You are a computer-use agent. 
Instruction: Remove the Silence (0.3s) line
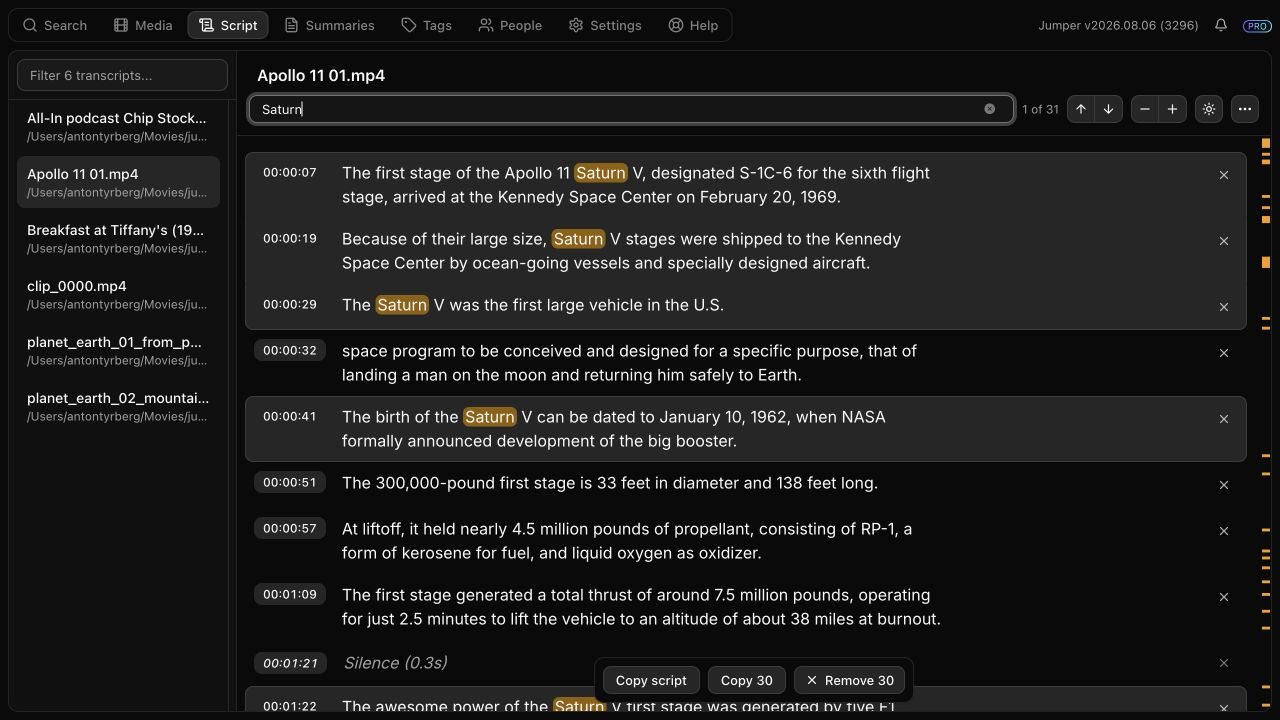[1224, 663]
